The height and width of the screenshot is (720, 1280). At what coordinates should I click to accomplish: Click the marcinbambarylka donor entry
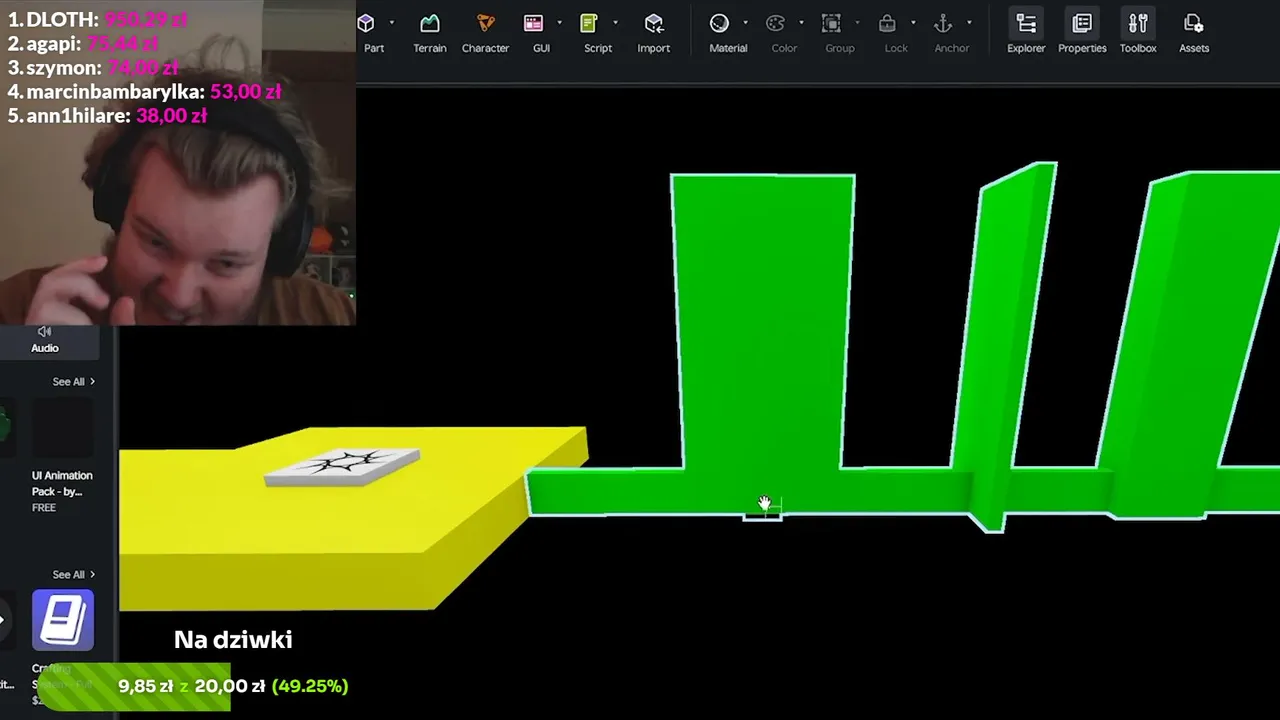coord(144,91)
